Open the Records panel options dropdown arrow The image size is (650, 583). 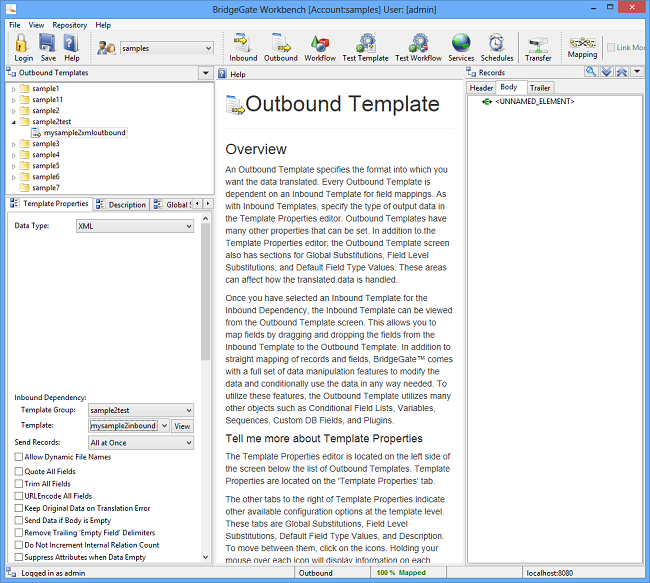pyautogui.click(x=637, y=72)
